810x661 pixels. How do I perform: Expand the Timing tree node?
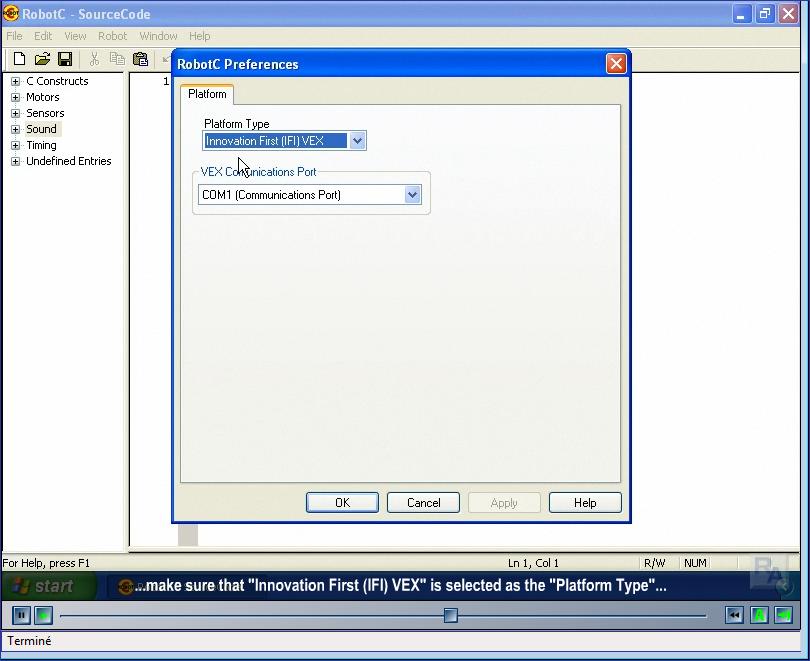15,145
